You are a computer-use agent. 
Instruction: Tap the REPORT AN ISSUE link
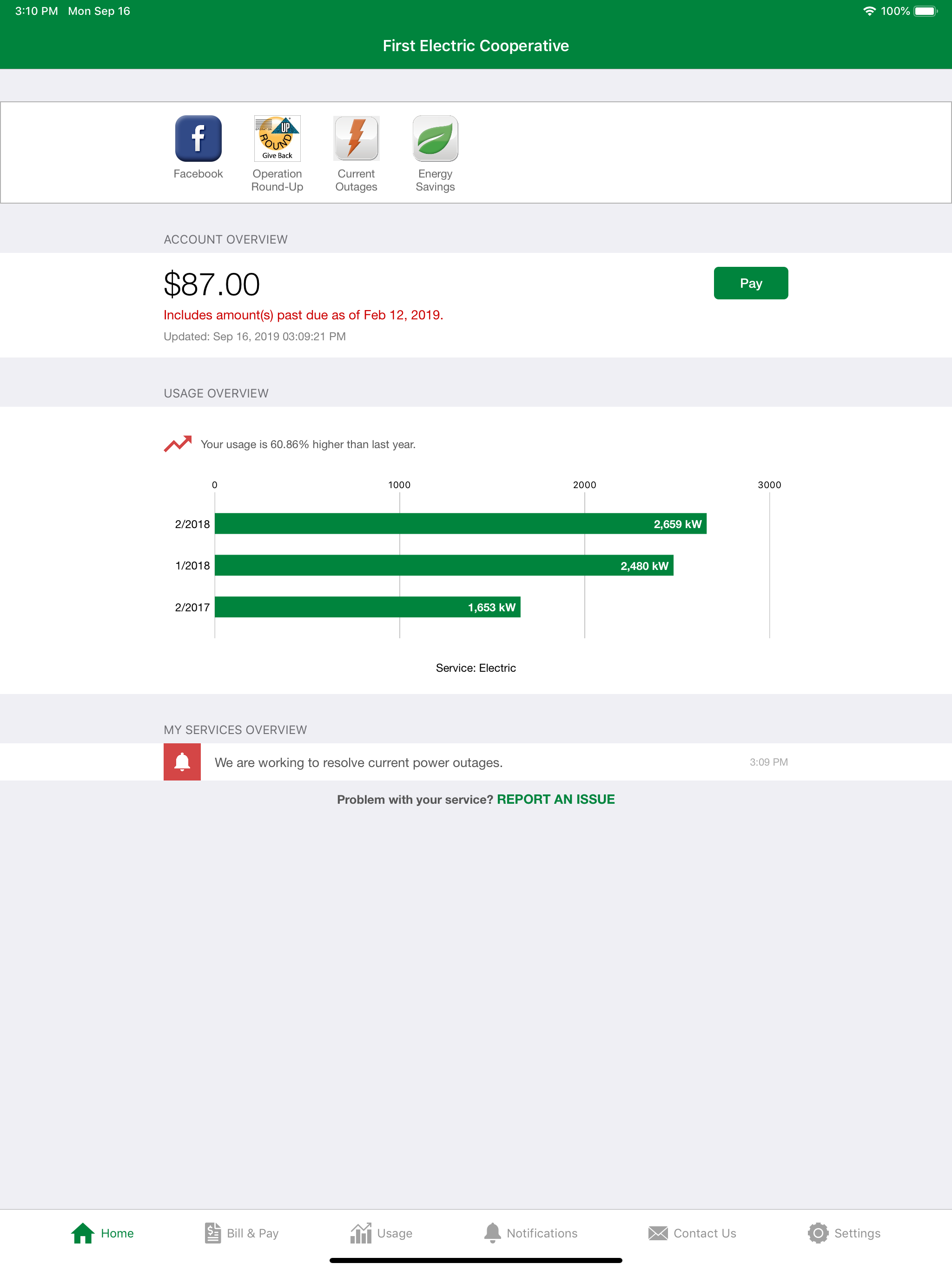(555, 799)
